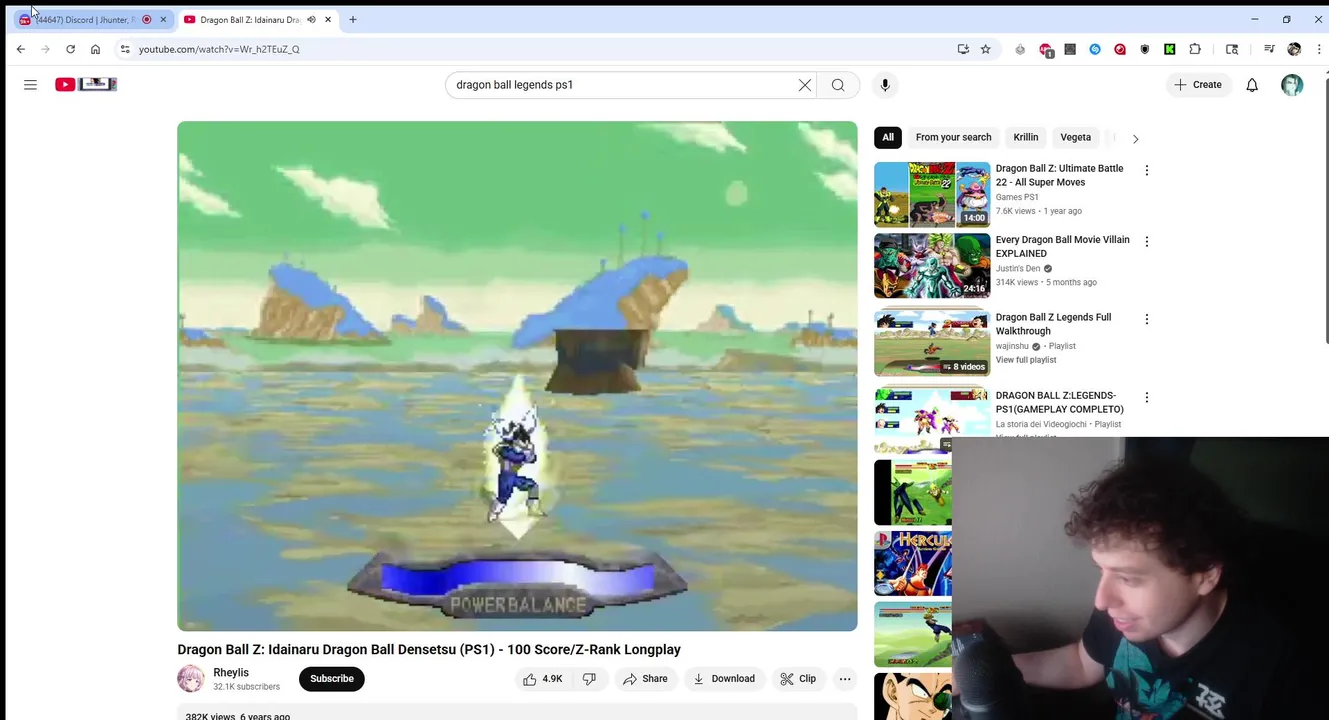Screen dimensions: 1329x720
Task: Open the browser home page
Action: click(95, 49)
